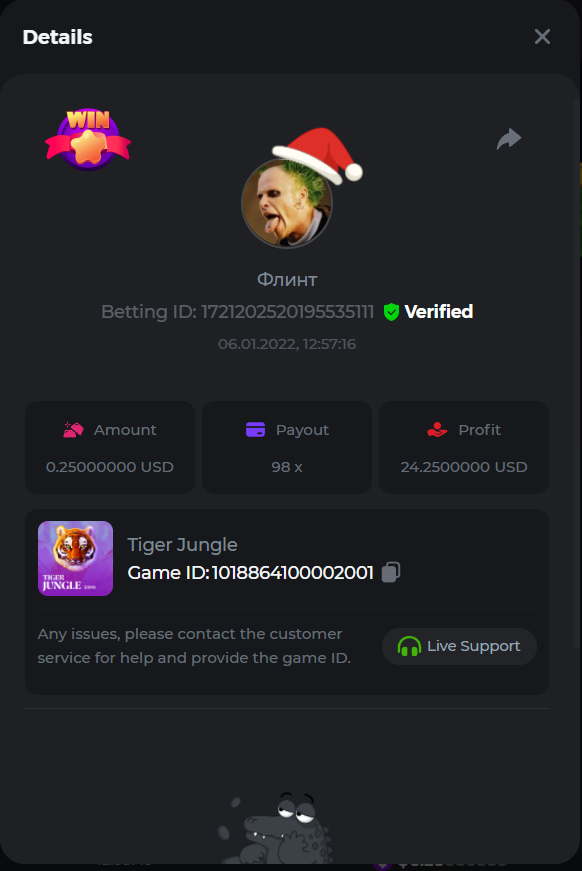This screenshot has width=582, height=871.
Task: Click the WIN badge icon
Action: pos(88,139)
